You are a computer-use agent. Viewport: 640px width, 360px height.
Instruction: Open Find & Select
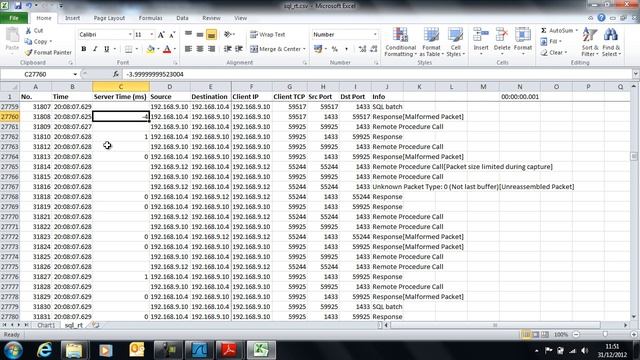click(x=611, y=42)
